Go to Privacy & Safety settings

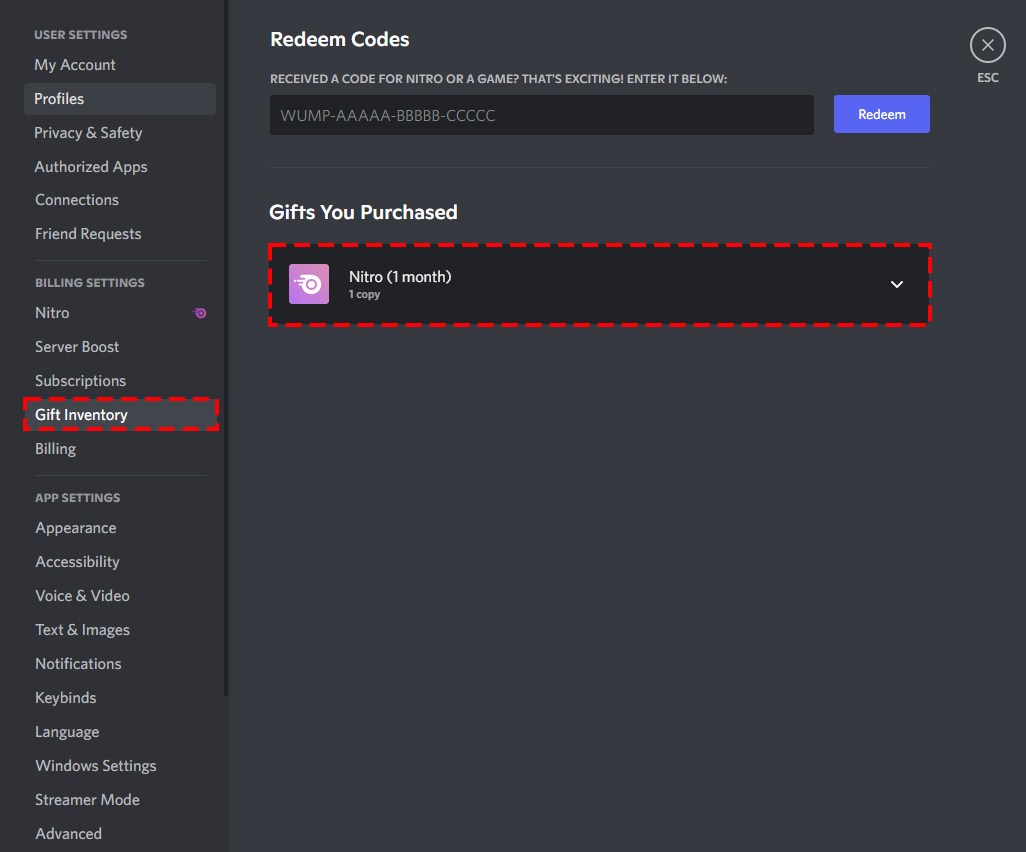click(x=88, y=133)
